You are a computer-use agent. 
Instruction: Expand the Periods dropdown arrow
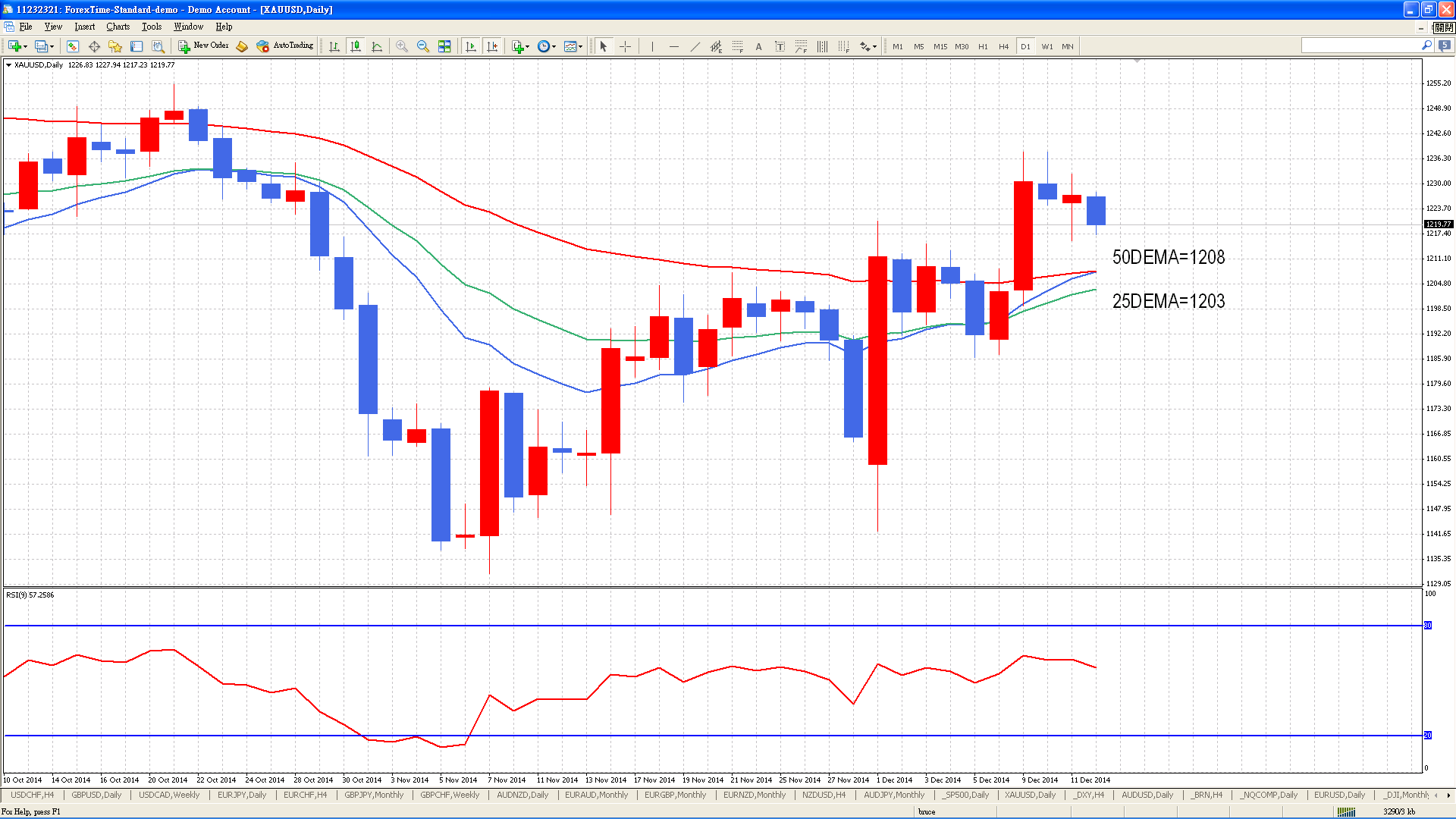[554, 47]
